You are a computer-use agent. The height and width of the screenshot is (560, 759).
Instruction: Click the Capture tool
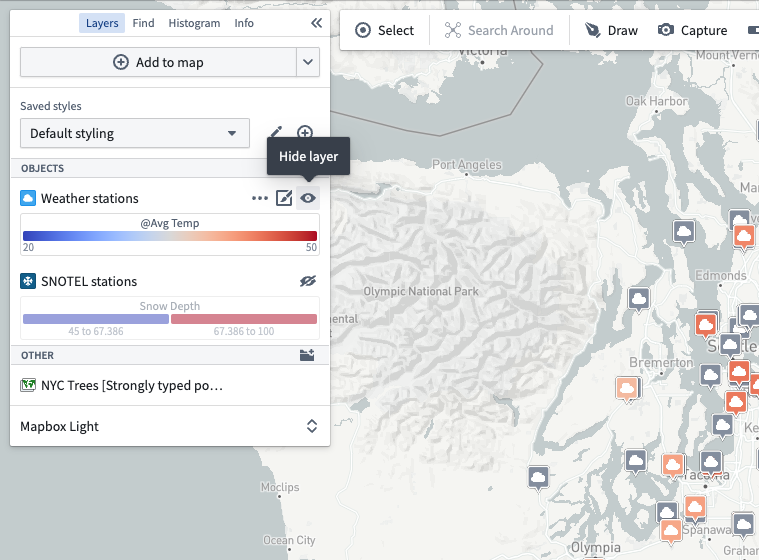pos(692,30)
